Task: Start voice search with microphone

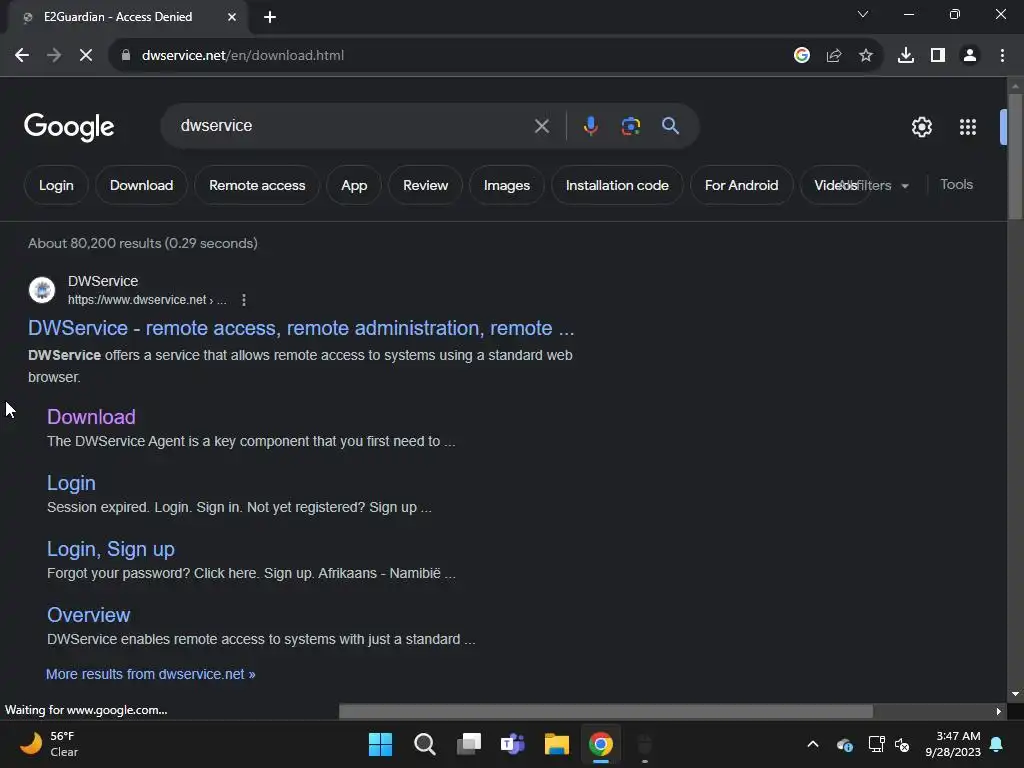Action: click(x=590, y=126)
